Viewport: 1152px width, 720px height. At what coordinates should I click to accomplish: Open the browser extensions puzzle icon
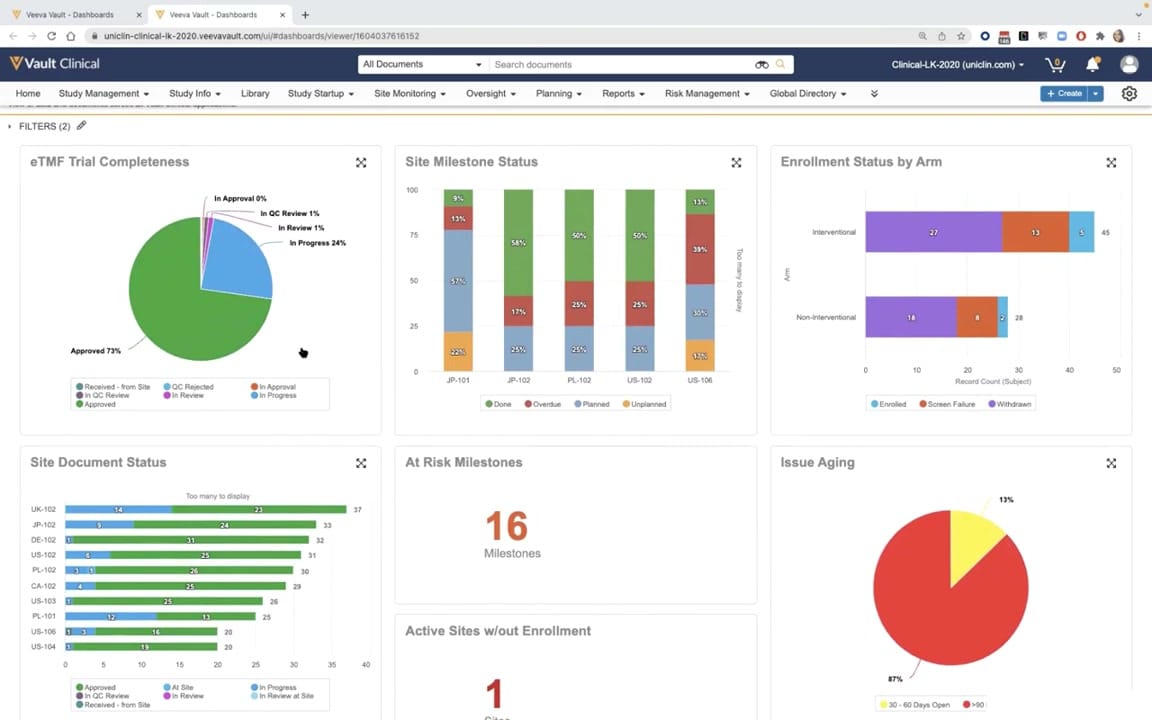pos(1100,35)
